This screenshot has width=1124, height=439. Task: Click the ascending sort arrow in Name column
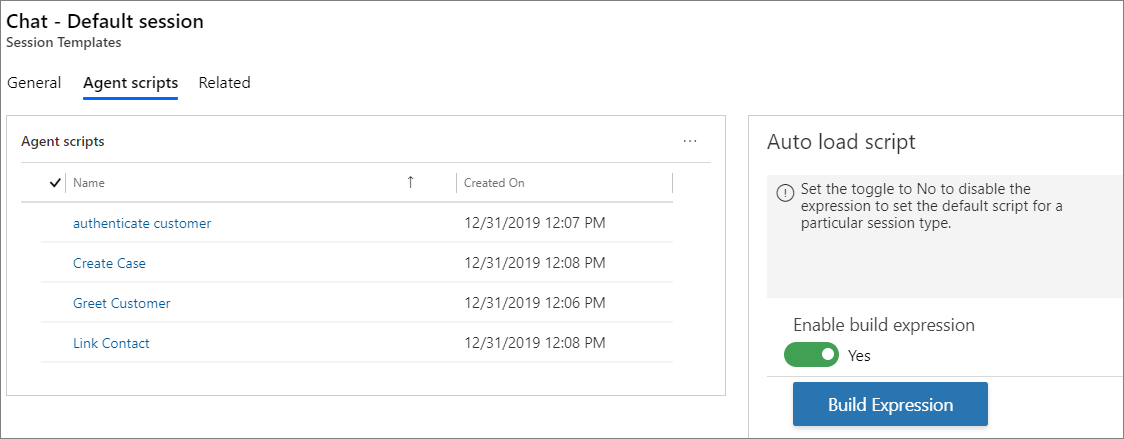410,182
